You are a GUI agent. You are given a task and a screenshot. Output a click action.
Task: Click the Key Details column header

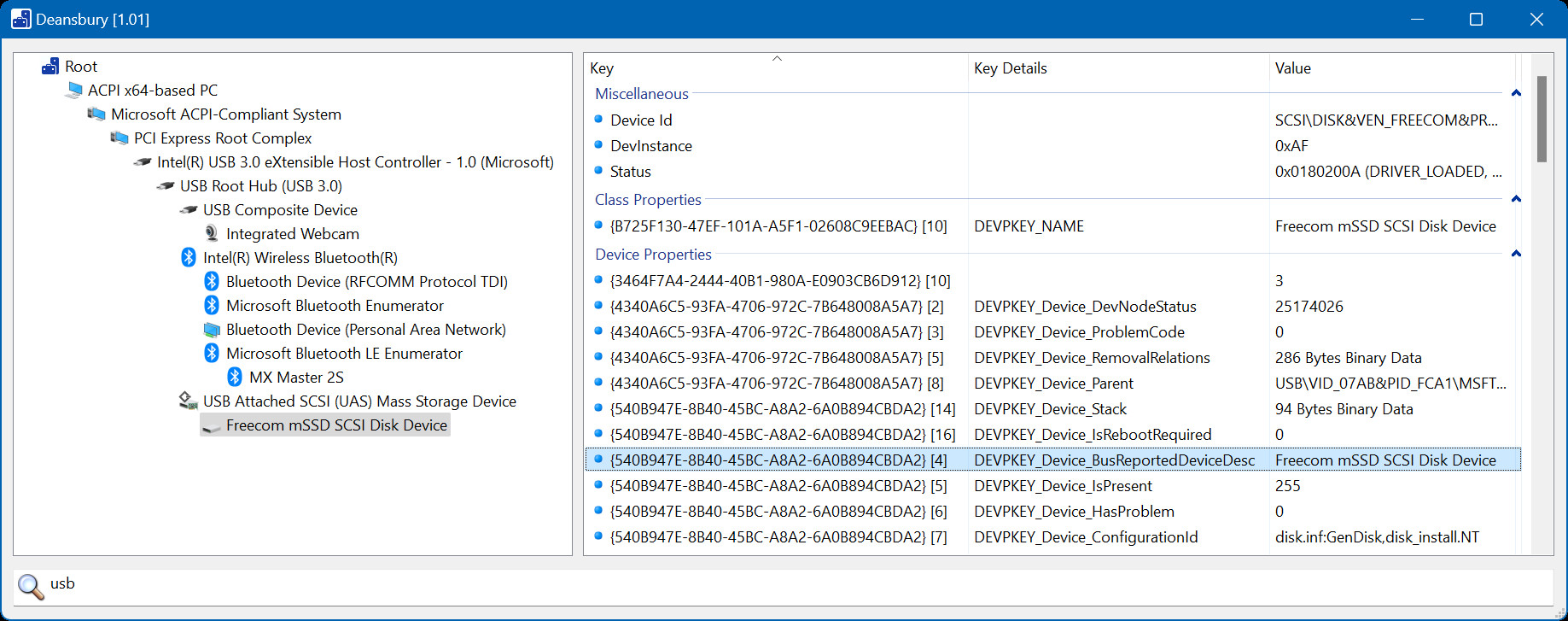pyautogui.click(x=1011, y=68)
